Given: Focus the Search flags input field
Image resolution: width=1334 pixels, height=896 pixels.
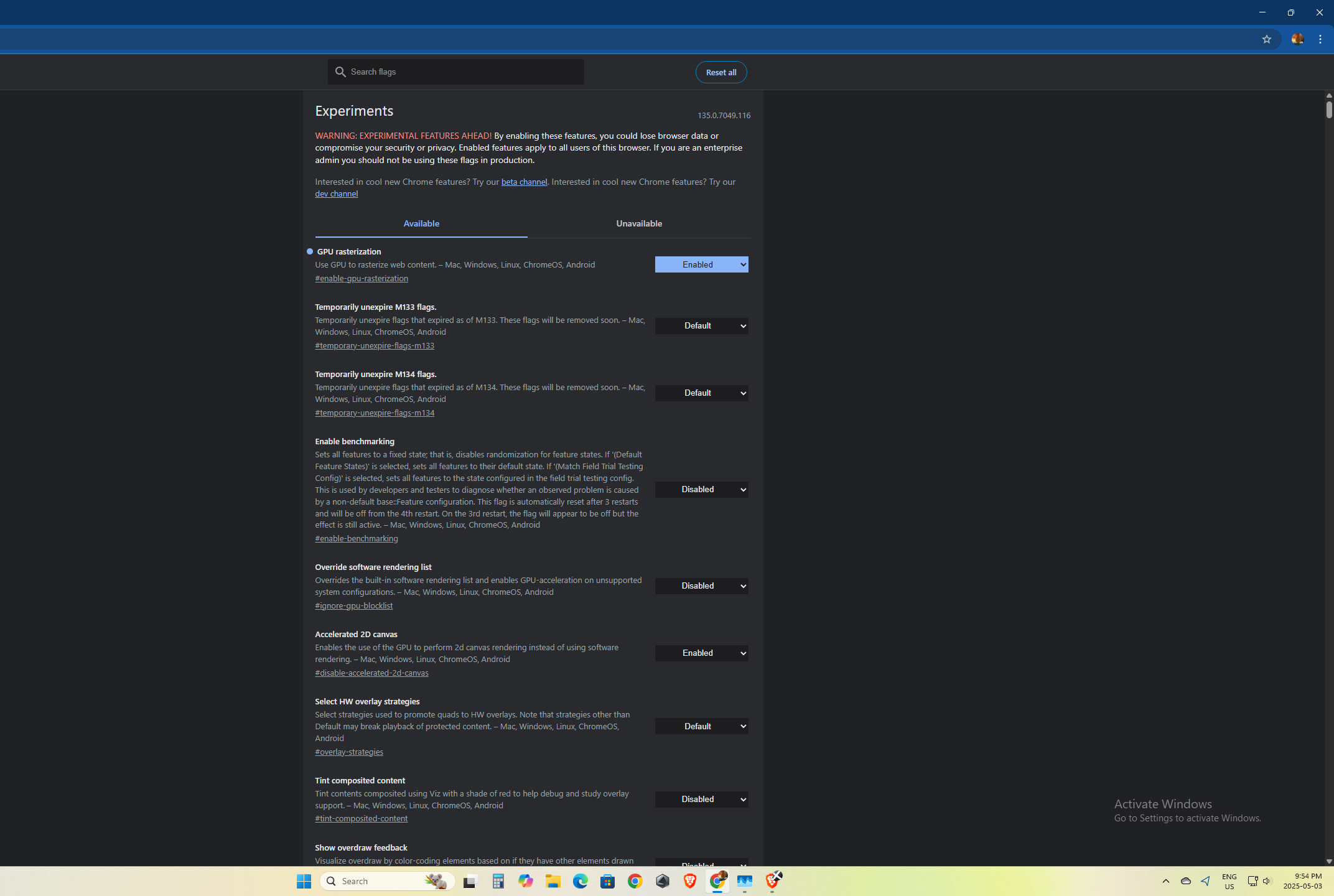Looking at the screenshot, I should pos(464,72).
